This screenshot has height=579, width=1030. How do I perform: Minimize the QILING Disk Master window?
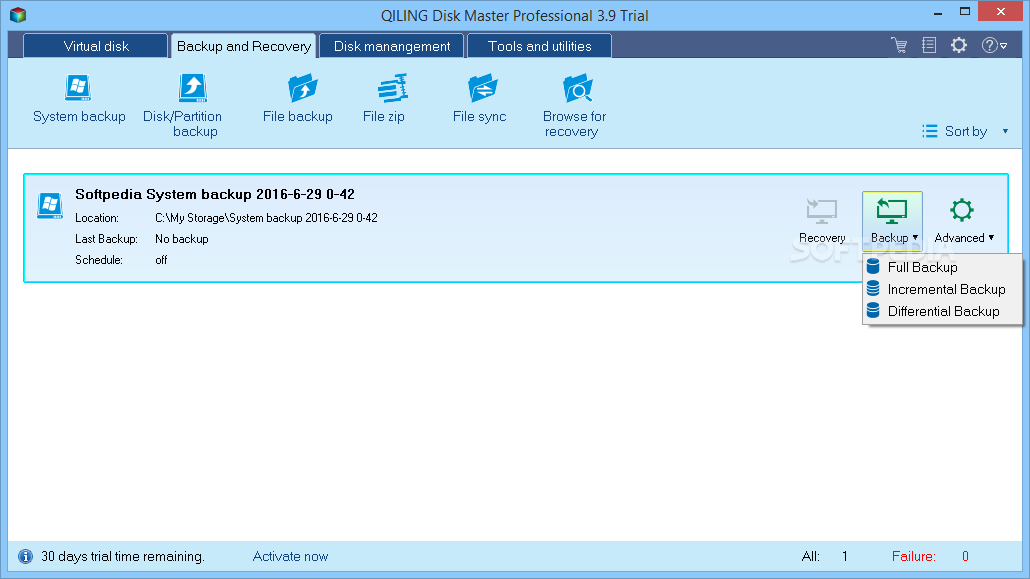(x=938, y=12)
